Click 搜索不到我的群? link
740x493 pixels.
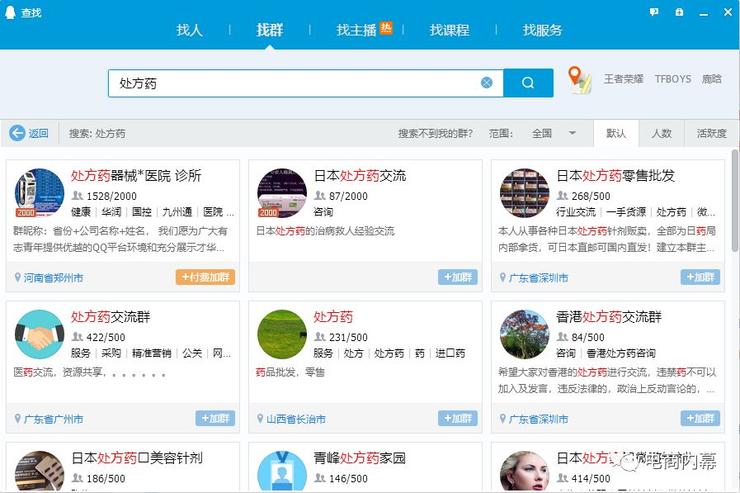coord(437,133)
